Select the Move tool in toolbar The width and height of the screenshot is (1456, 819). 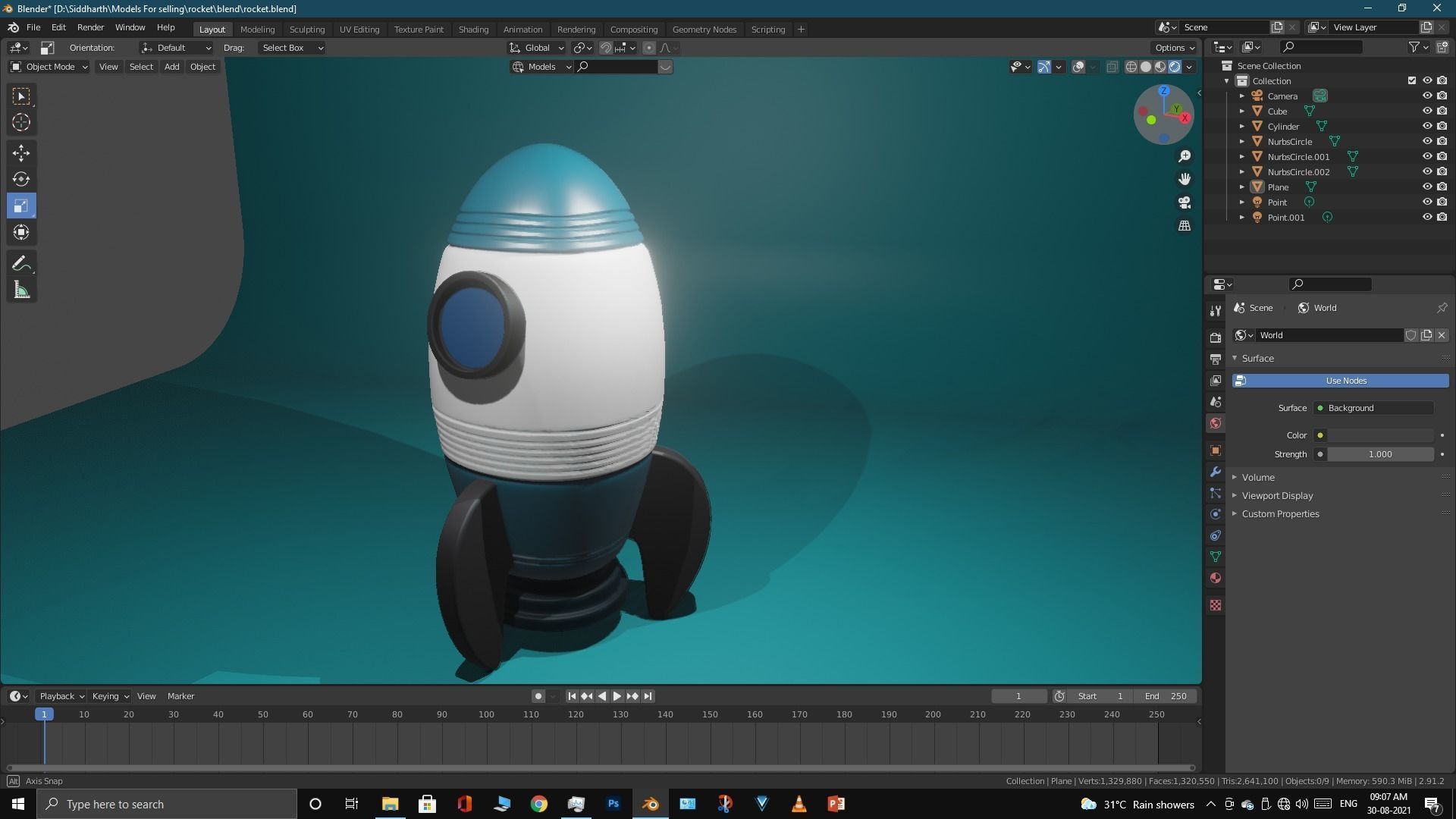point(21,152)
